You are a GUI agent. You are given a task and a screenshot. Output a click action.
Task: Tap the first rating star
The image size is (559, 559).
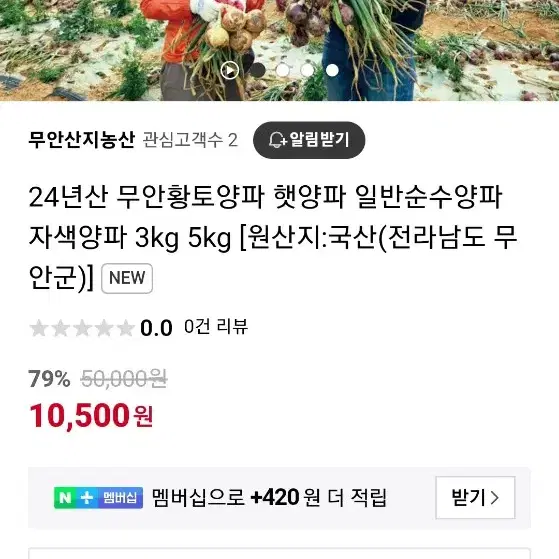coord(39,328)
